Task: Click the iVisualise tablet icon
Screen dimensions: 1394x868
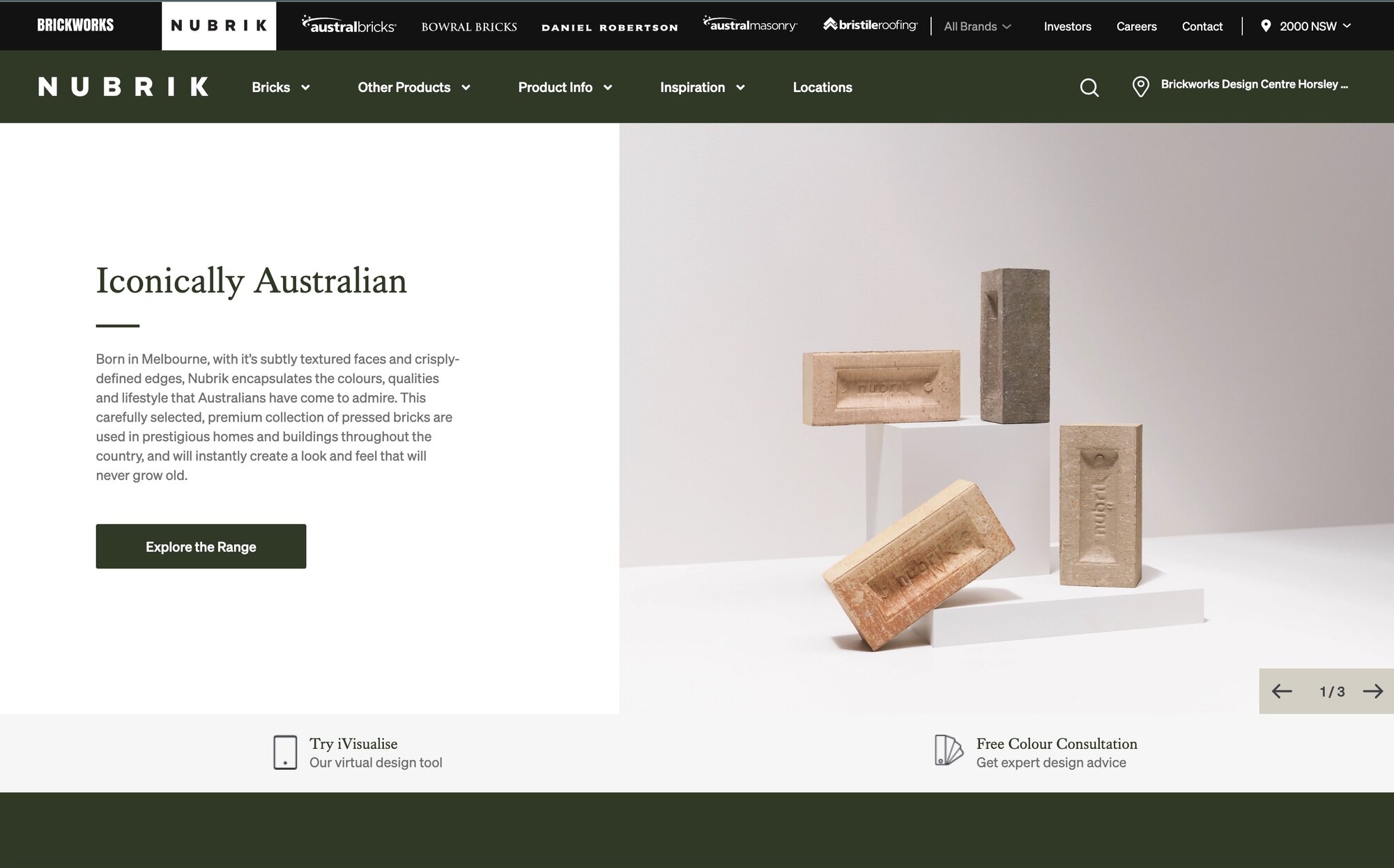Action: coord(285,752)
